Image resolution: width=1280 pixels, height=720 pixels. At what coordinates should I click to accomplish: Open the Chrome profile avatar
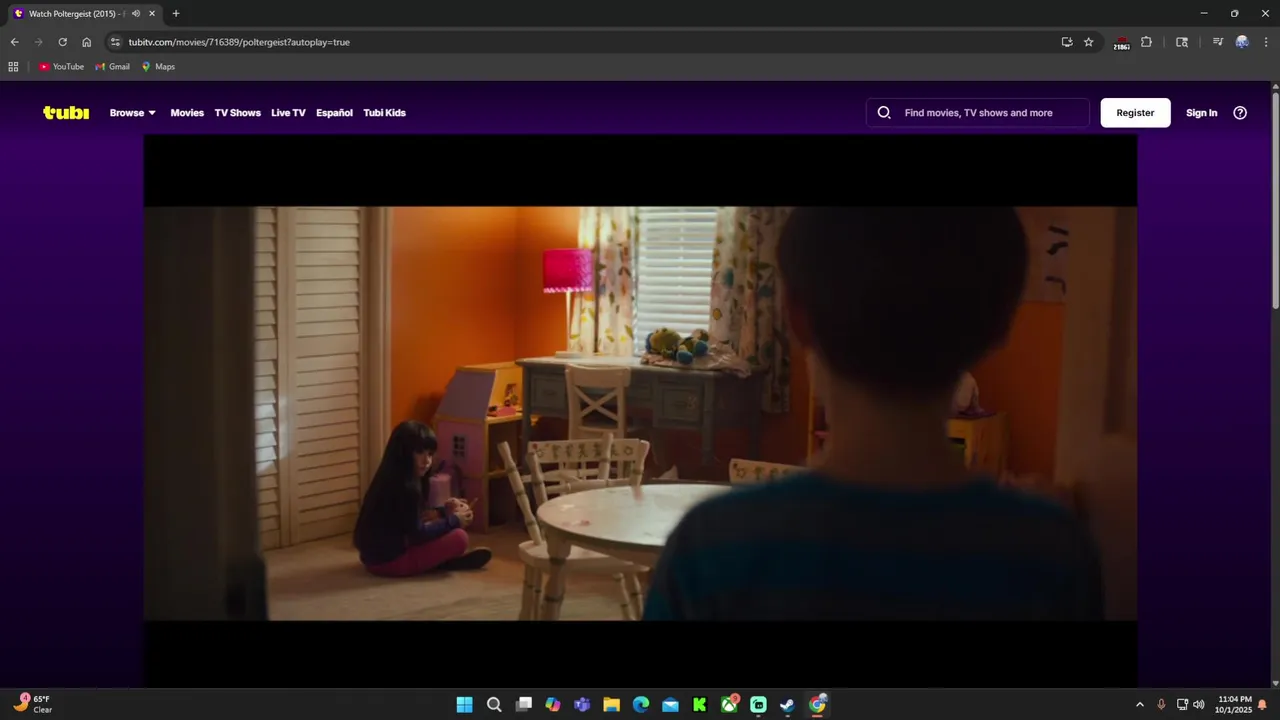[1242, 42]
